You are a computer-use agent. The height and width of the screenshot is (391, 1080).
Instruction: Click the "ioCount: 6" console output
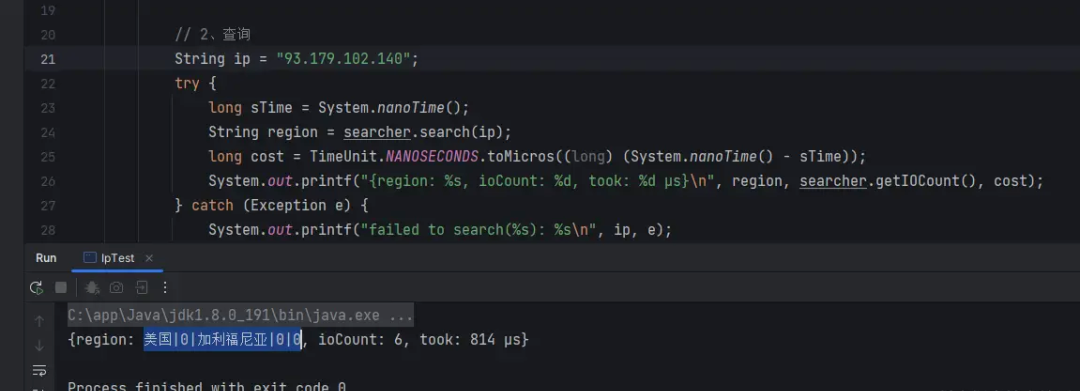(361, 339)
